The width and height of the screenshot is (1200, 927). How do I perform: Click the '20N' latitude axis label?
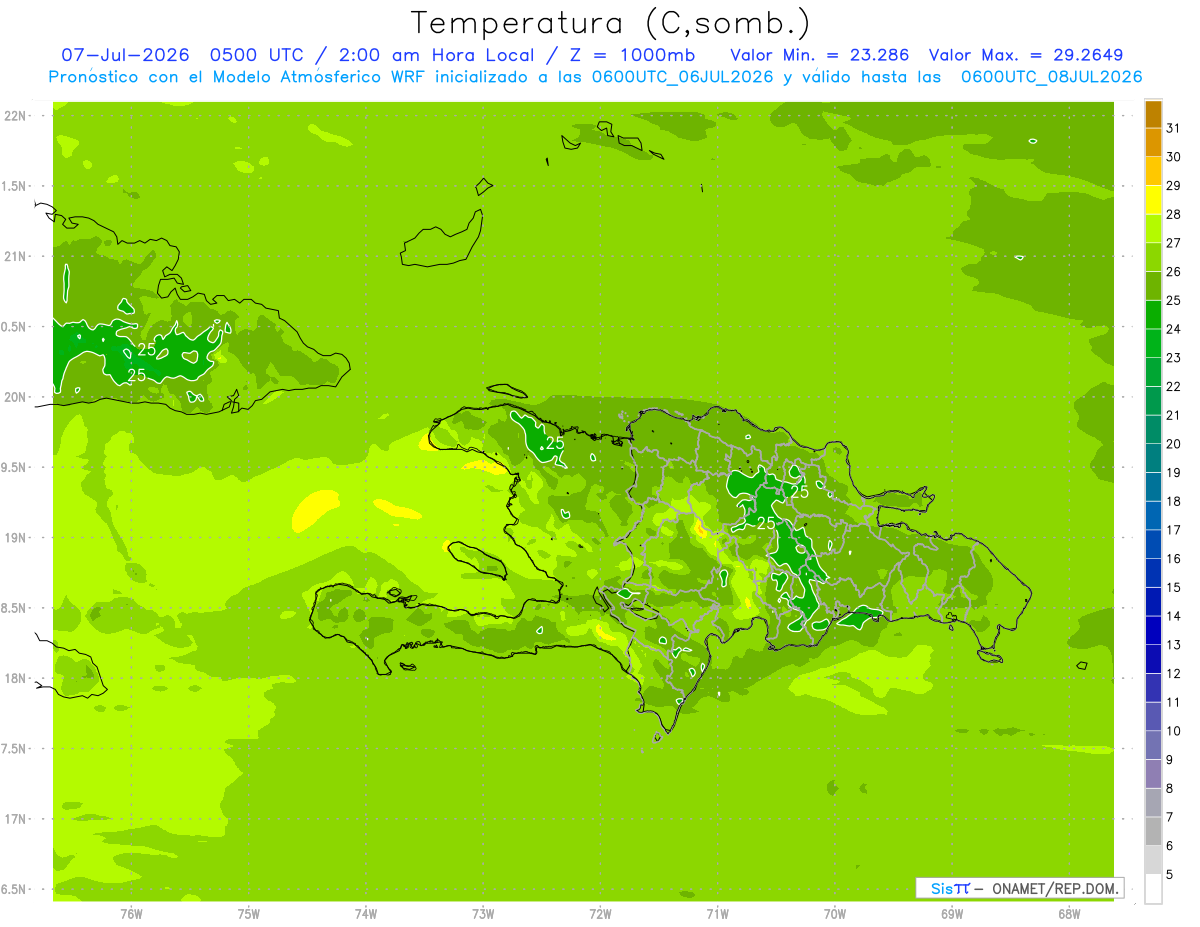[x=16, y=397]
